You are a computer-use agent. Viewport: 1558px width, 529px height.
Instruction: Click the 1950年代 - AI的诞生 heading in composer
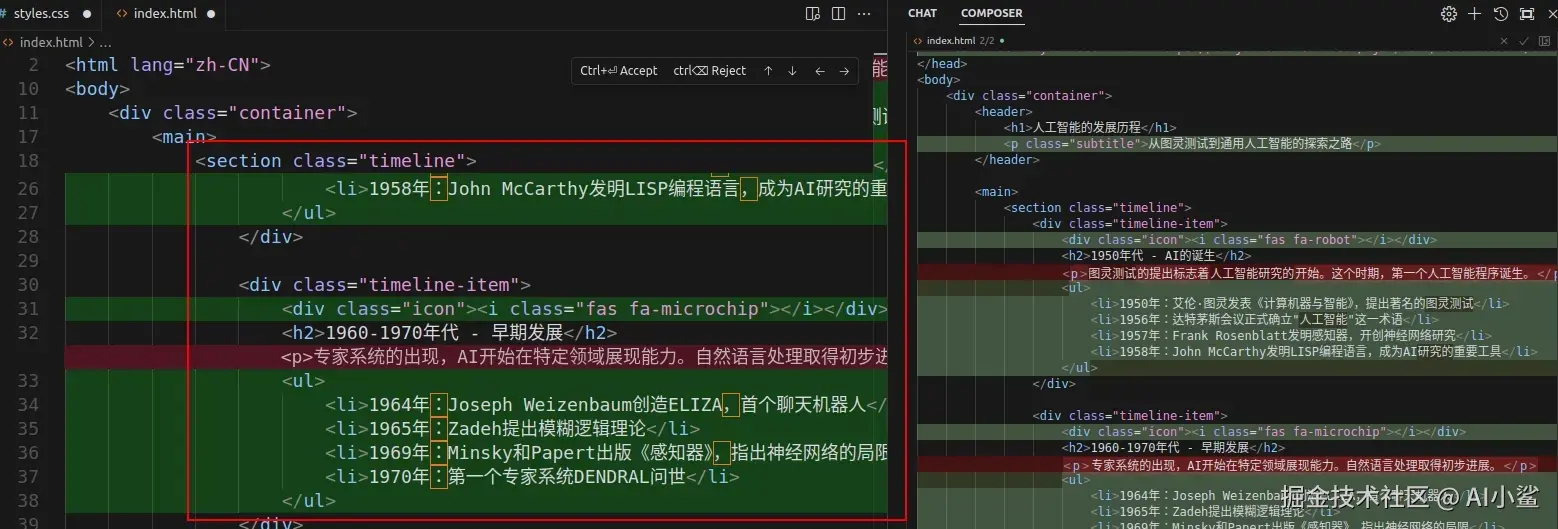point(1156,256)
